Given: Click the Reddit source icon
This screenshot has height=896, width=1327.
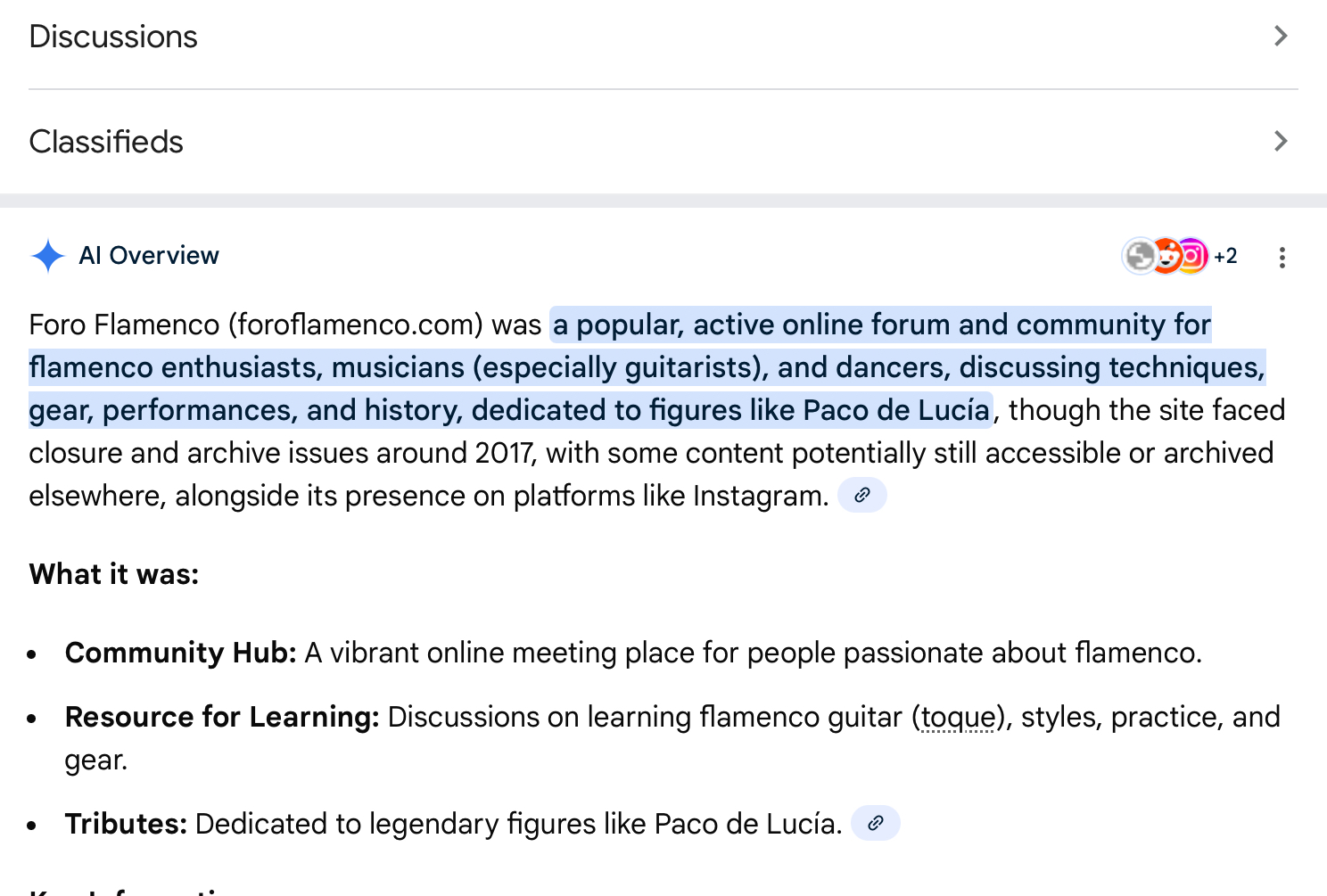Looking at the screenshot, I should point(1166,256).
